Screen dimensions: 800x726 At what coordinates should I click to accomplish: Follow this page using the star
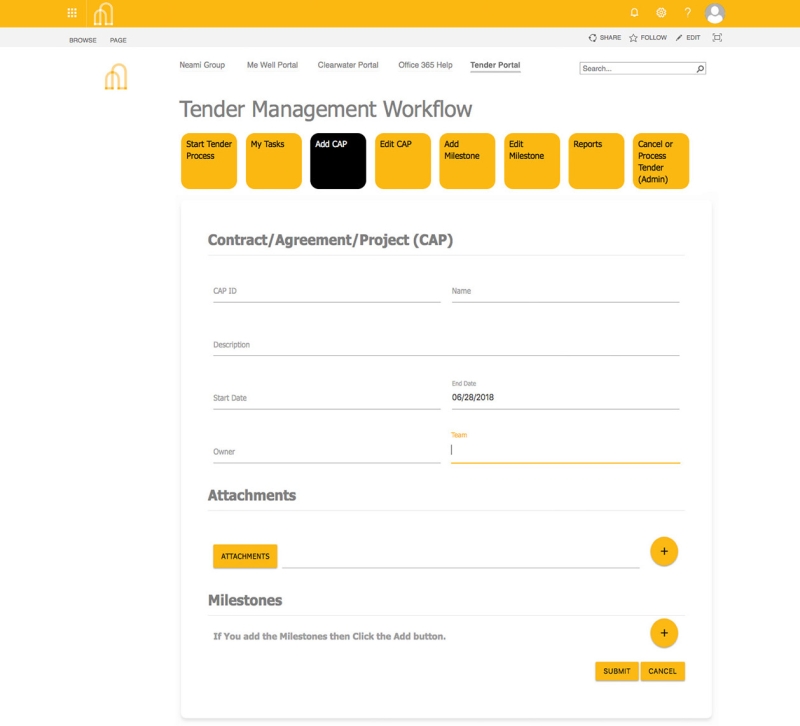tap(647, 38)
